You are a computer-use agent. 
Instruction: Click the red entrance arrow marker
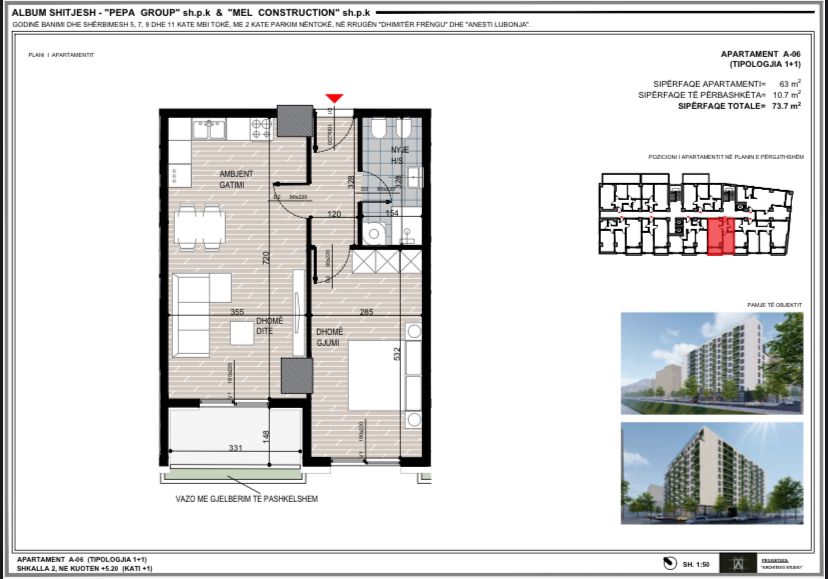pos(335,98)
